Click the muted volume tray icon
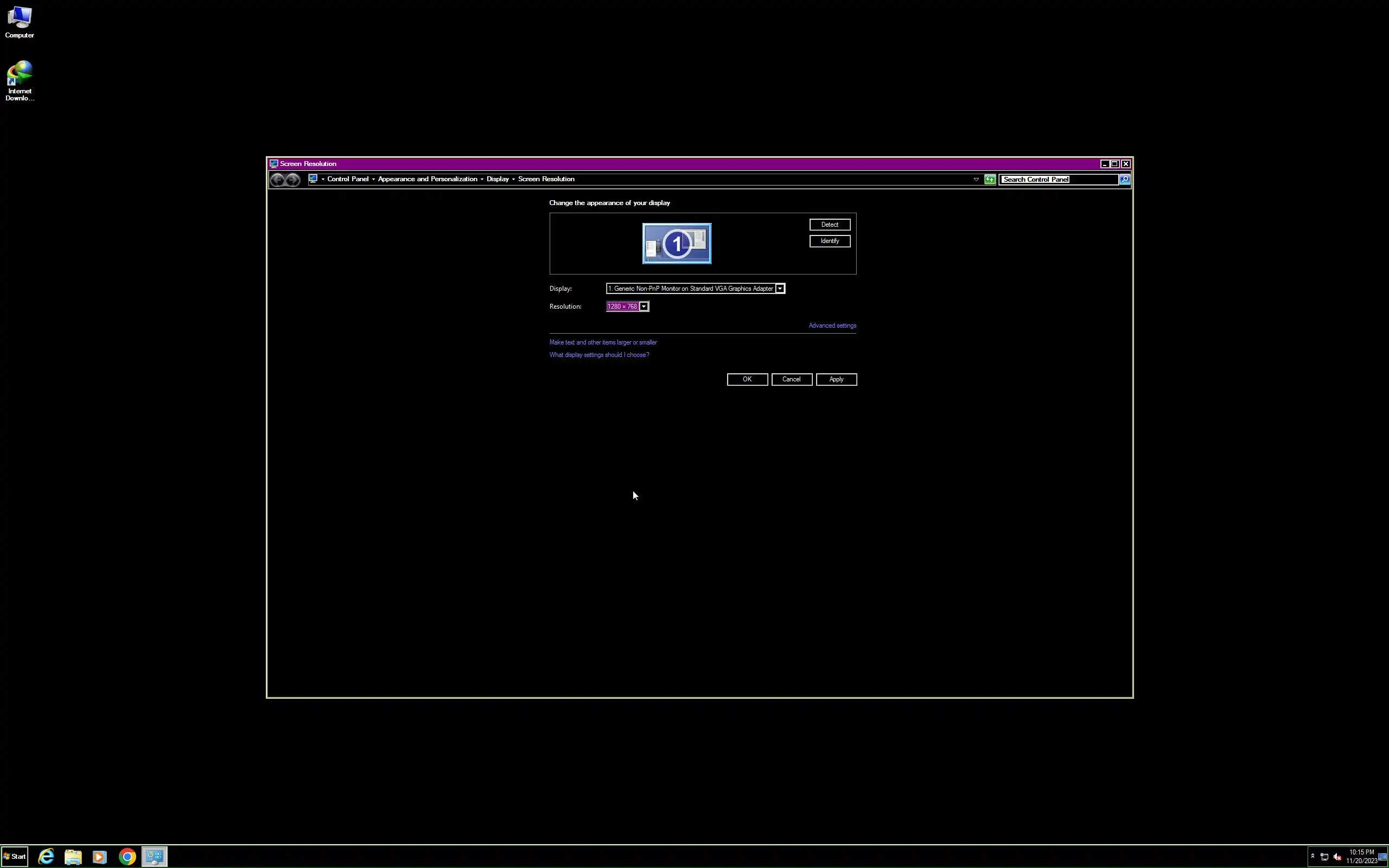 1337,857
